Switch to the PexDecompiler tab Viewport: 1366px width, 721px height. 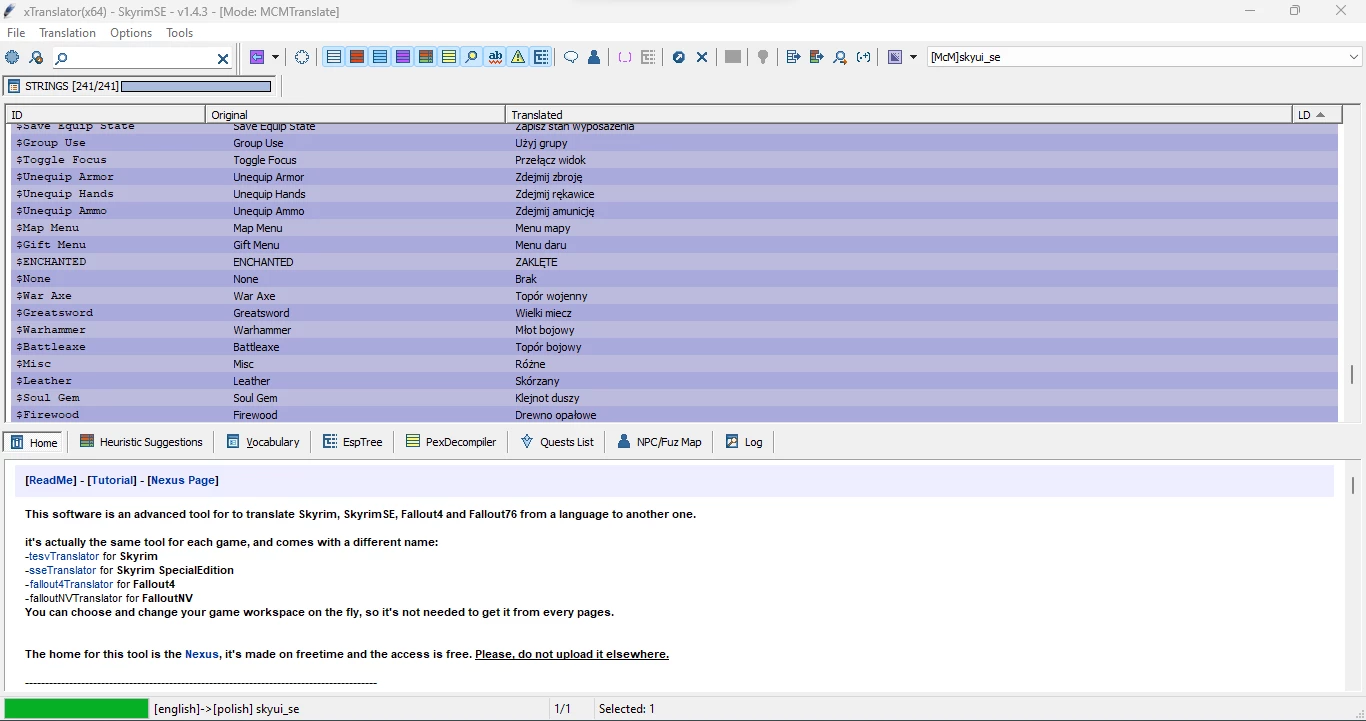click(x=451, y=442)
